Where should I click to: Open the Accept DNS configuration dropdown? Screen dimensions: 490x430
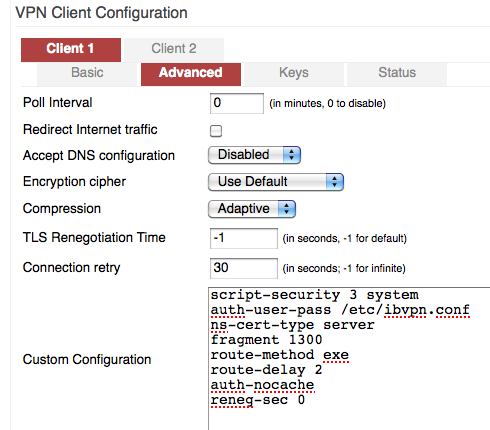coord(254,155)
